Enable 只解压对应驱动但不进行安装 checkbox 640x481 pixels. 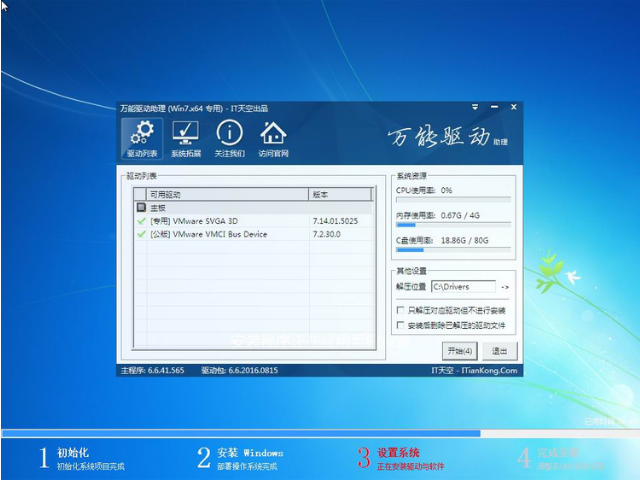tap(400, 310)
